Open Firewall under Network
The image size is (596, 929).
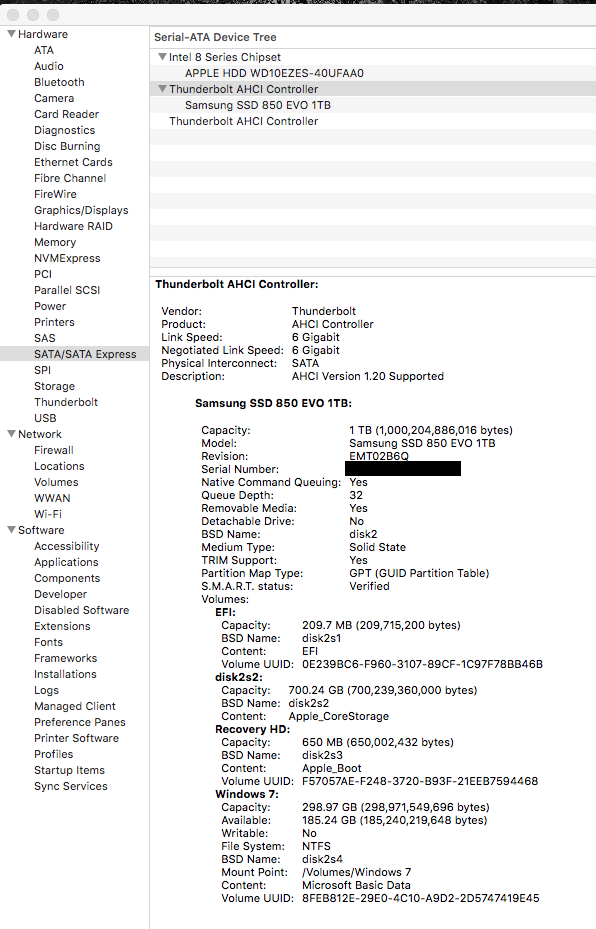[x=54, y=450]
